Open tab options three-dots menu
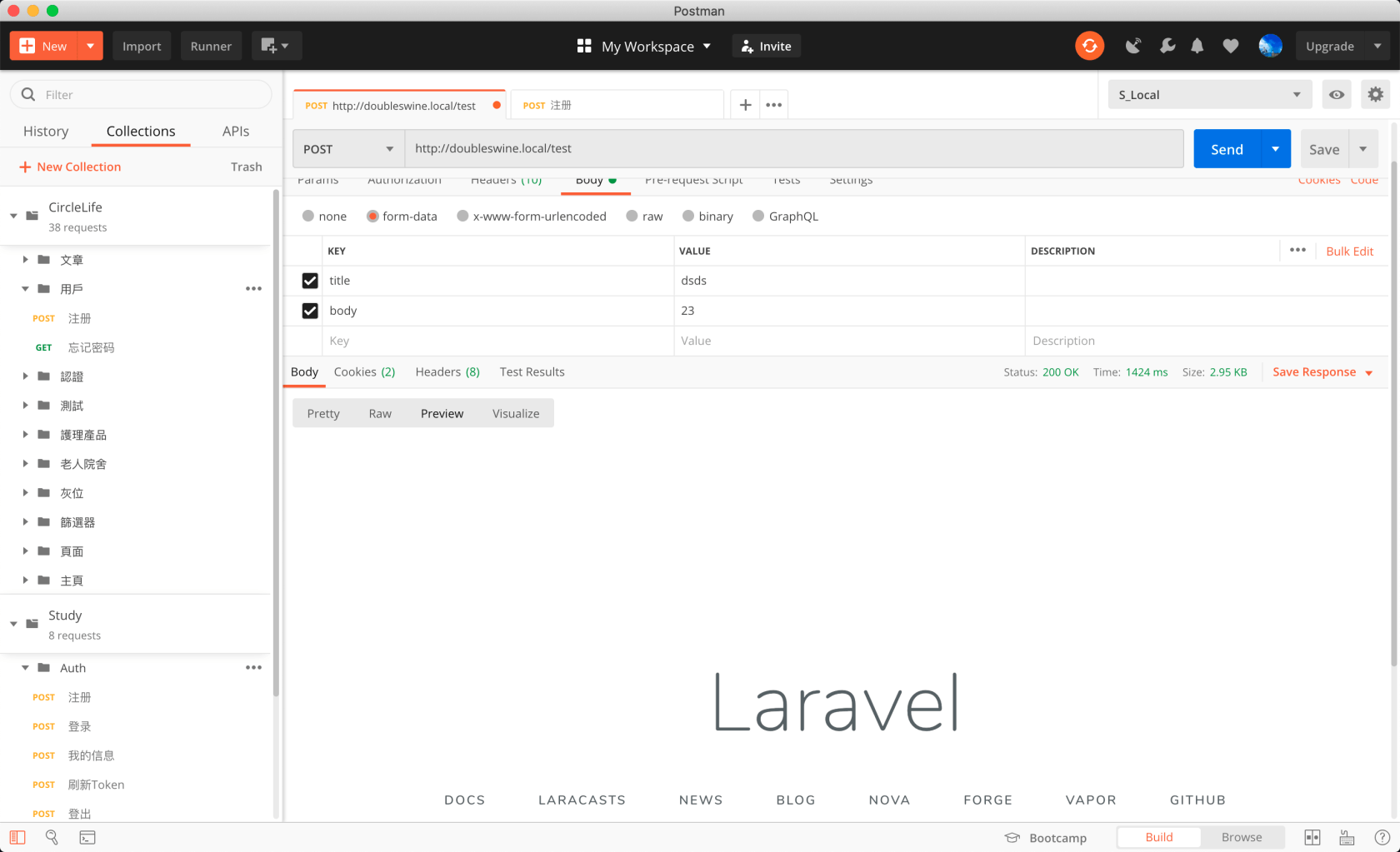Screen dimensions: 1400x852 tap(773, 105)
